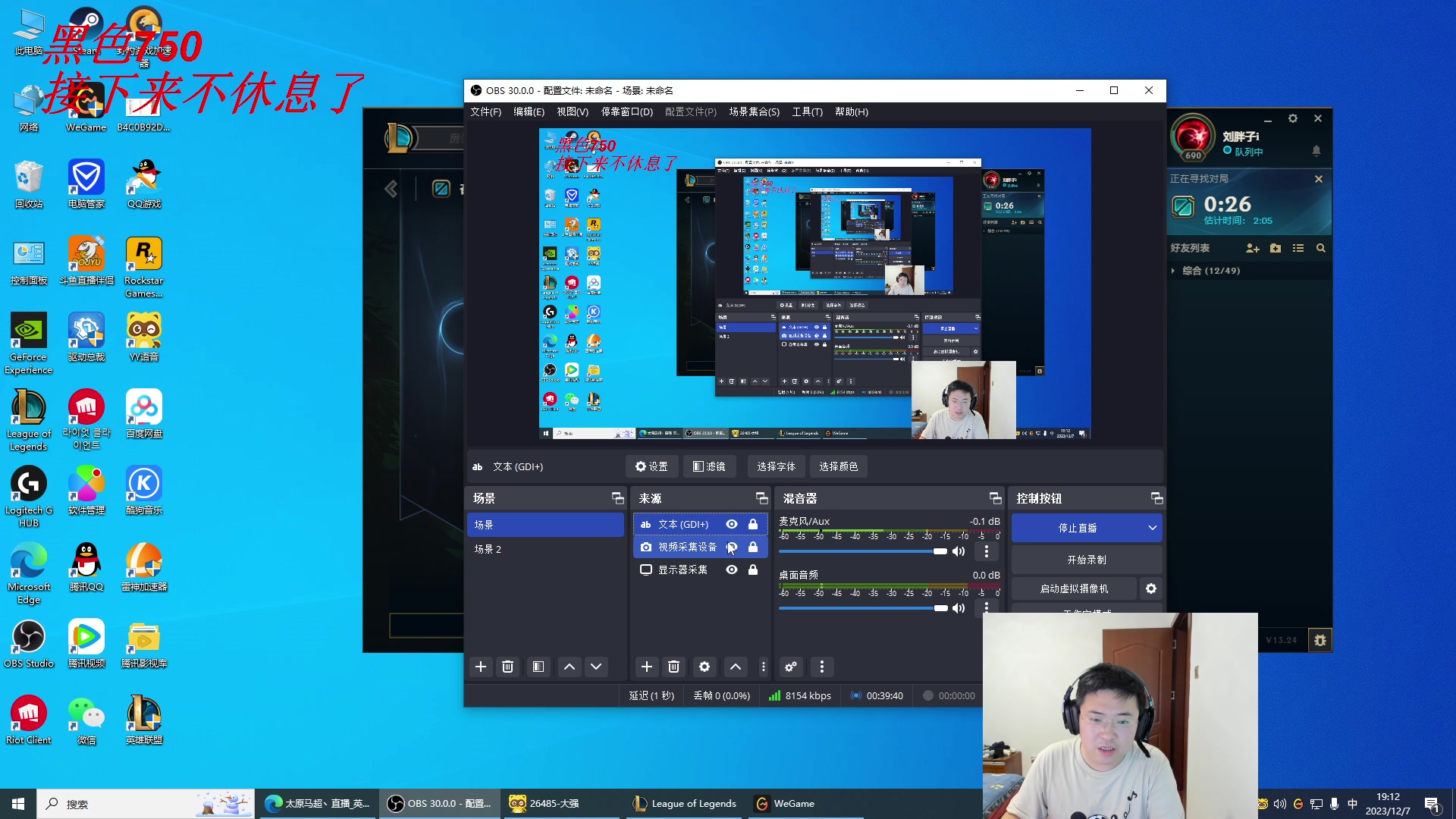Open OBS Studio desktop shortcut
The image size is (1456, 819).
click(29, 645)
